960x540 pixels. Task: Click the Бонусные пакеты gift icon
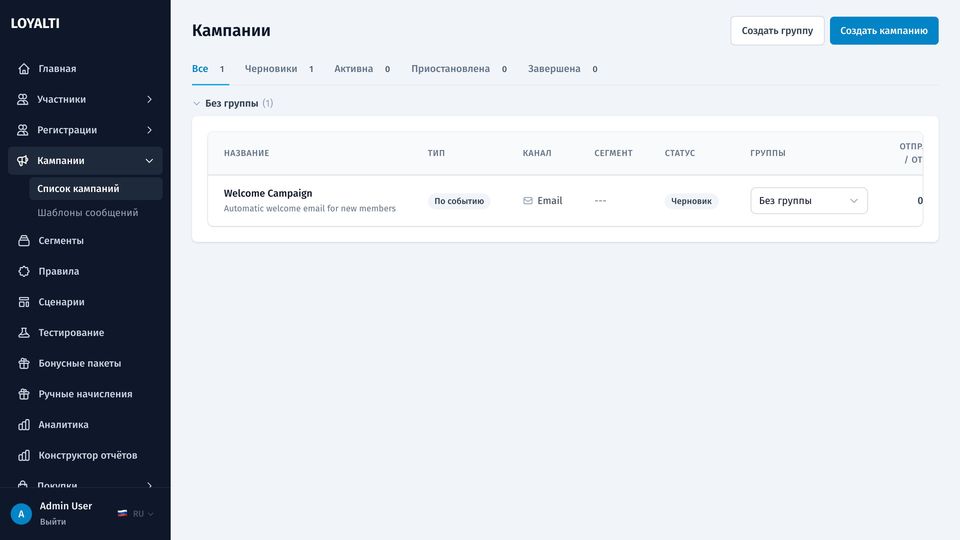pos(24,363)
